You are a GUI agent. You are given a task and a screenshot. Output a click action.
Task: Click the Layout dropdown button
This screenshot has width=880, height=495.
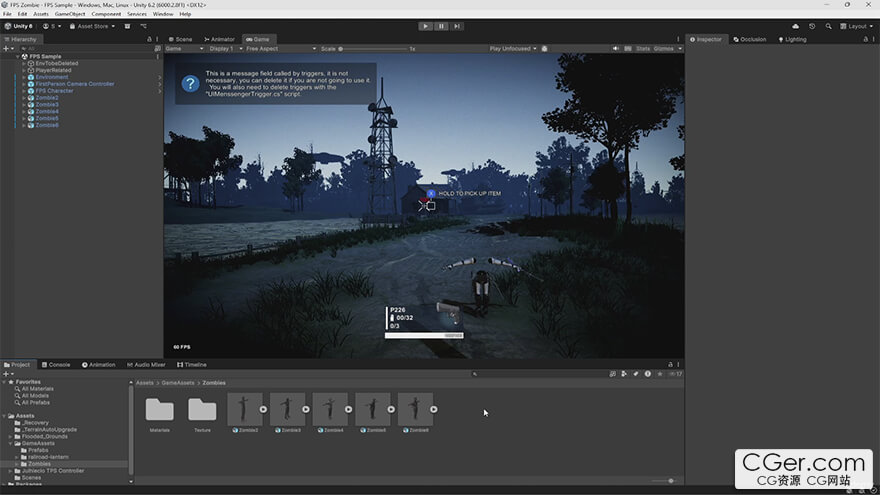(857, 26)
